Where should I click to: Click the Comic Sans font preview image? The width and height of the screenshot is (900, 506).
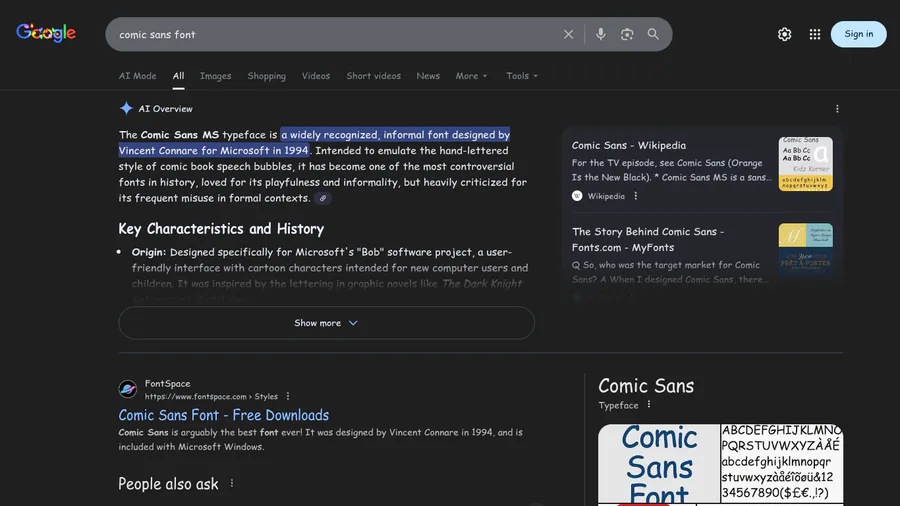coord(659,465)
